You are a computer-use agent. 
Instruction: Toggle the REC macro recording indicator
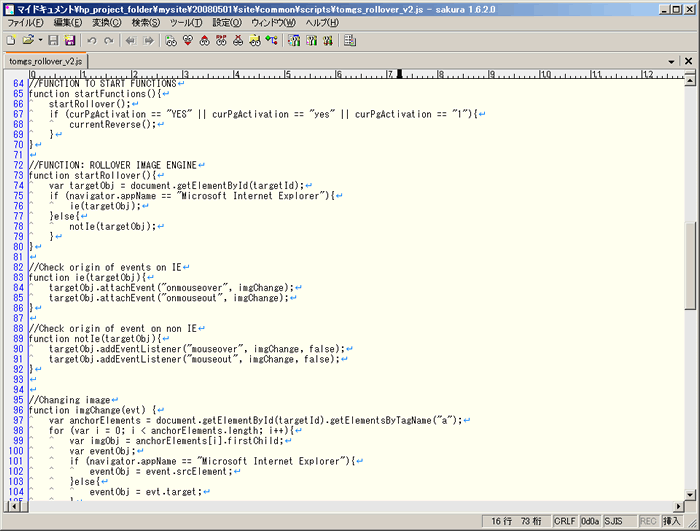pos(647,522)
